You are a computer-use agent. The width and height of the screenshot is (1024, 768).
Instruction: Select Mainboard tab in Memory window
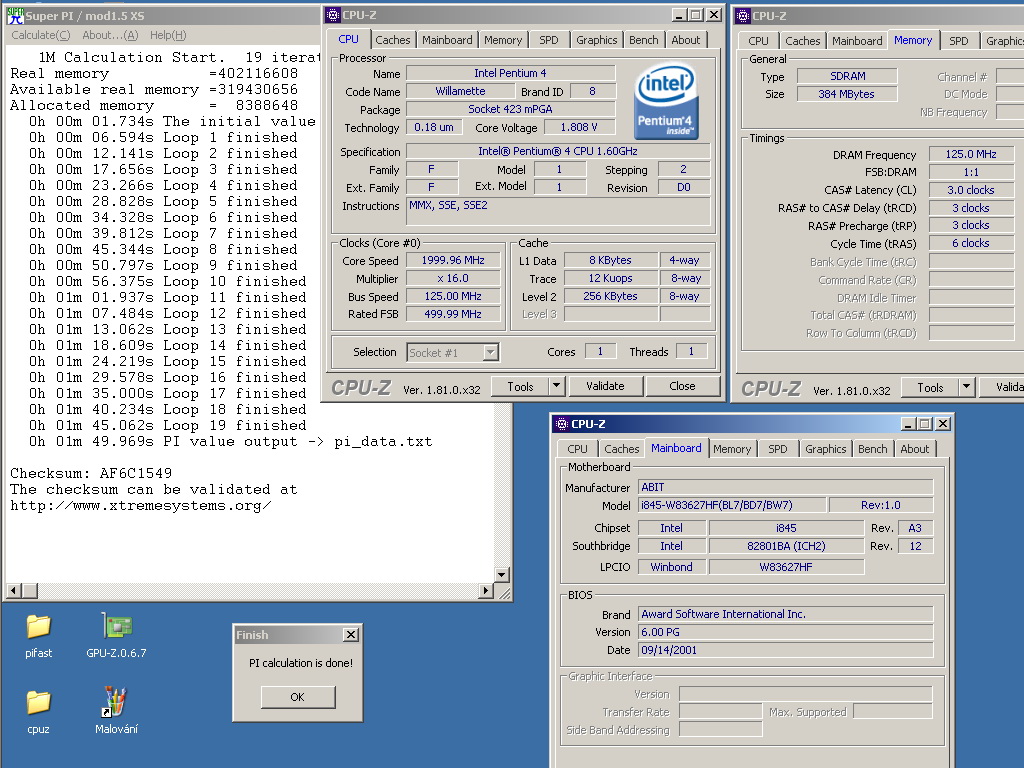pos(857,40)
